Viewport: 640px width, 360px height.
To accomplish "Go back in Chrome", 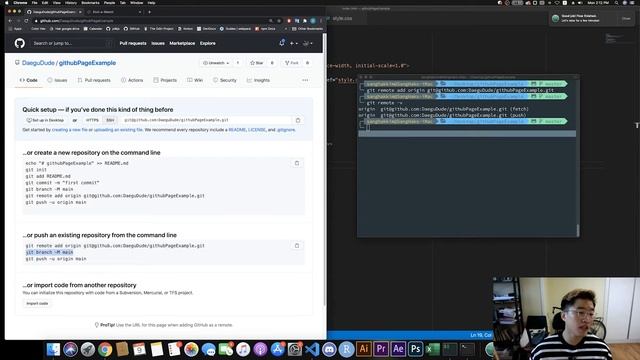I will pos(10,20).
